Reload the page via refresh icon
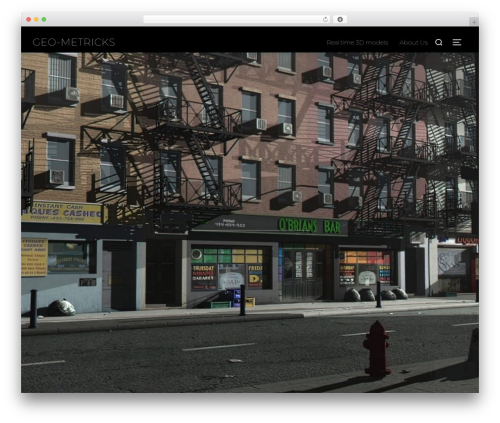Viewport: 500px width, 423px height. (325, 20)
